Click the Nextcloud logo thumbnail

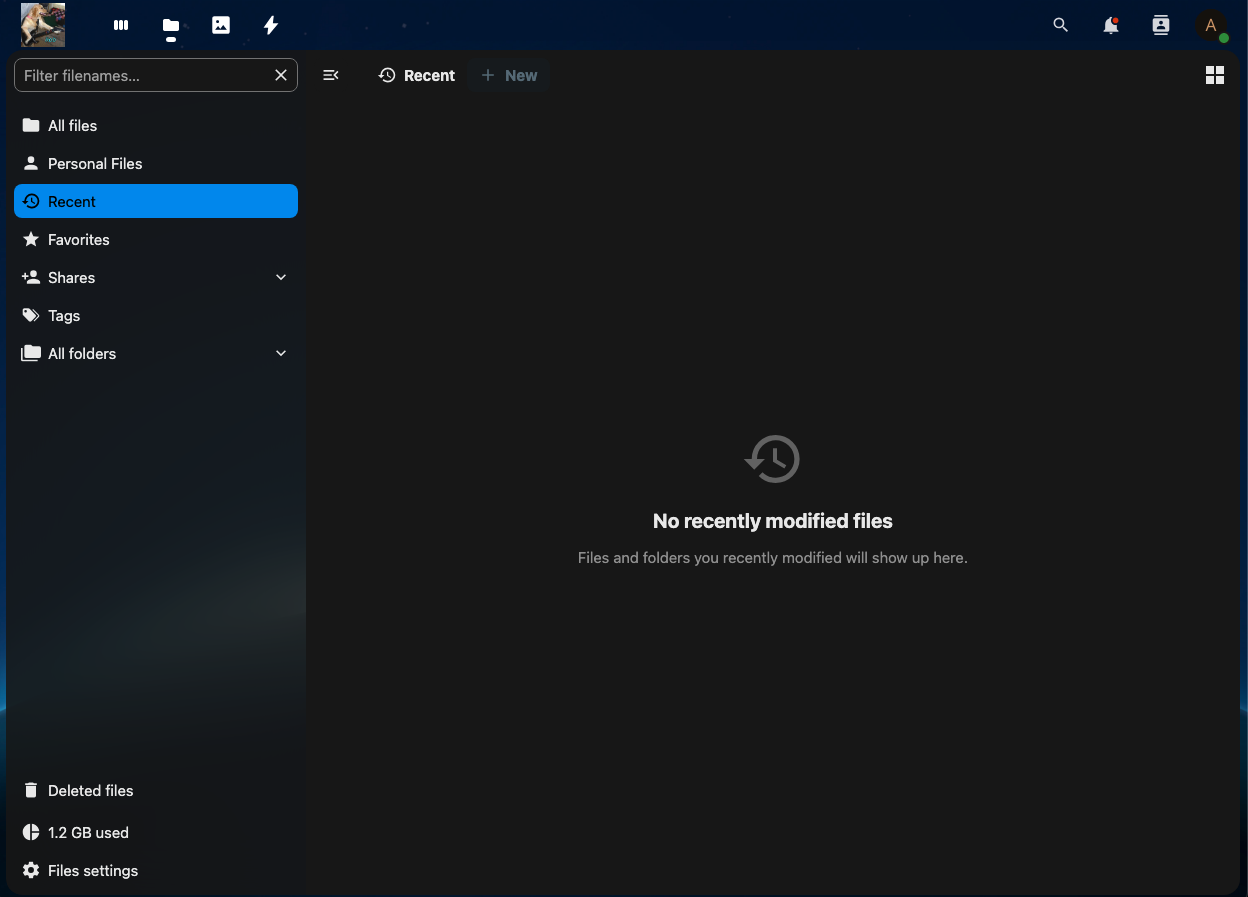click(43, 25)
